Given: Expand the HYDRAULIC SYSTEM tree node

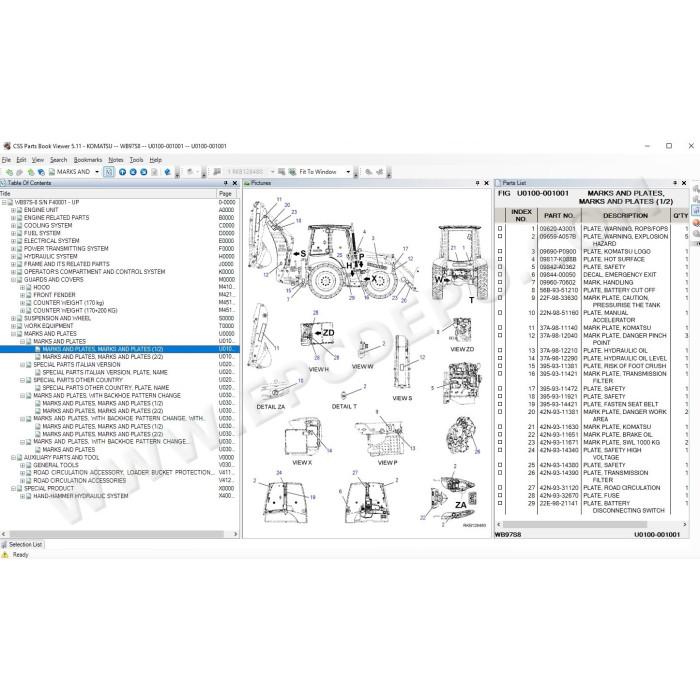Looking at the screenshot, I should coord(13,256).
